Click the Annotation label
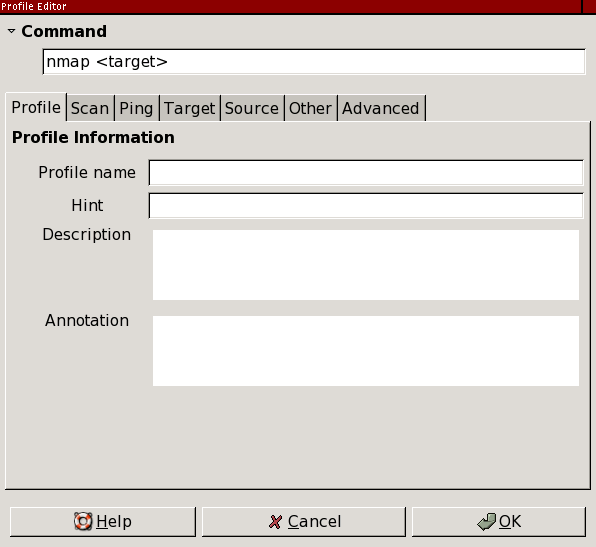 (x=87, y=320)
